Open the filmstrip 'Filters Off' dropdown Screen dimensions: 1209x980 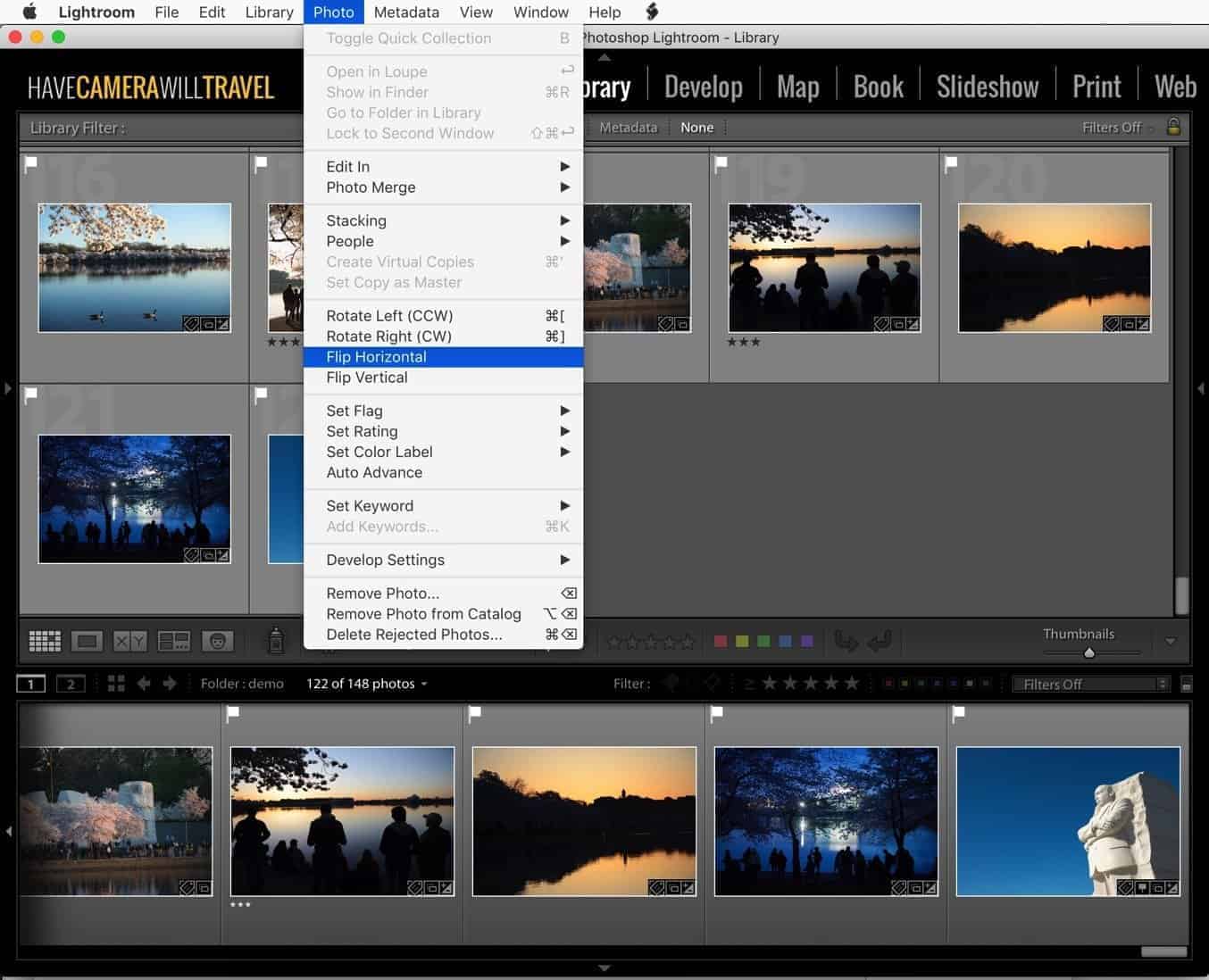[1091, 685]
